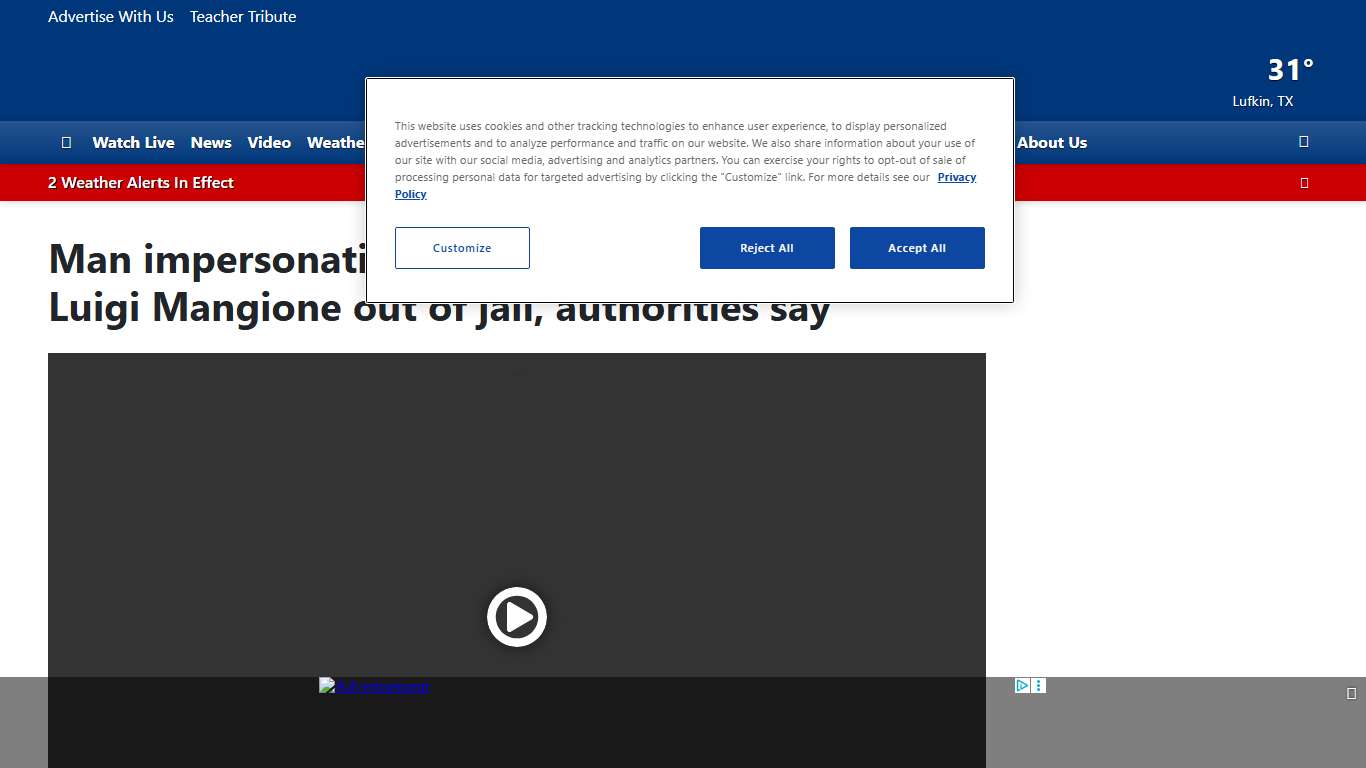This screenshot has height=768, width=1366.
Task: Play the article video
Action: 516,616
